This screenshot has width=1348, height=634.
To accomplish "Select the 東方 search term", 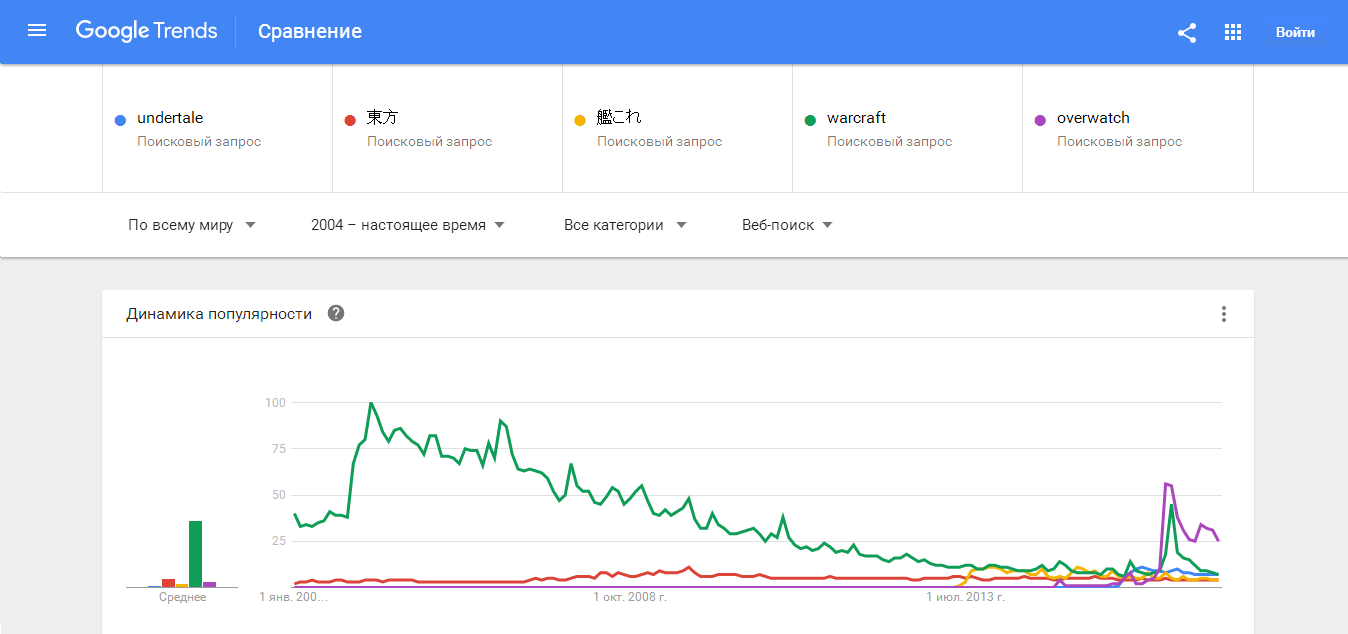I will pyautogui.click(x=447, y=128).
